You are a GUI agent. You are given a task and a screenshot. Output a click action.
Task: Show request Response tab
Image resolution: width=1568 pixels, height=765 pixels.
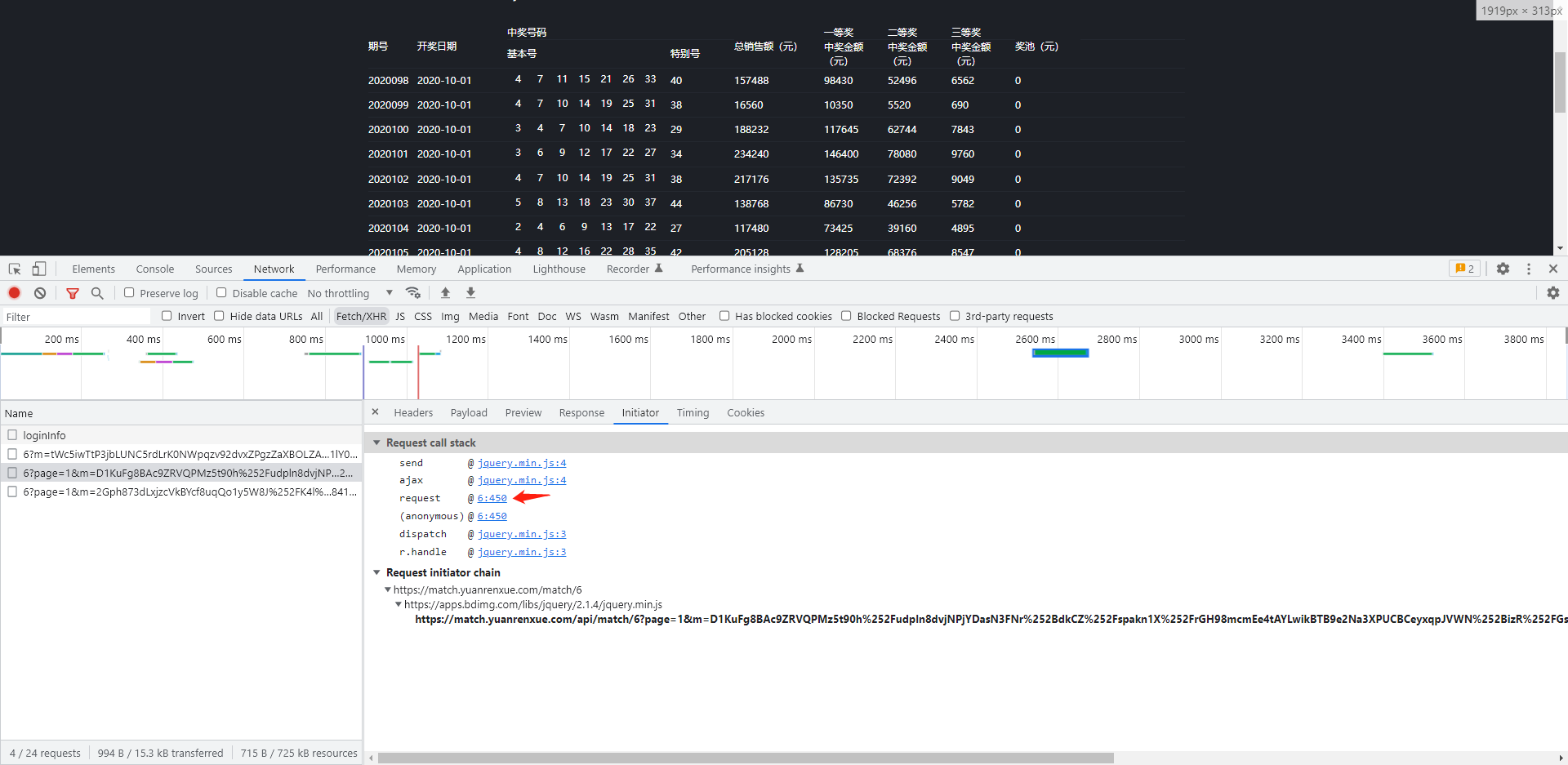(582, 412)
